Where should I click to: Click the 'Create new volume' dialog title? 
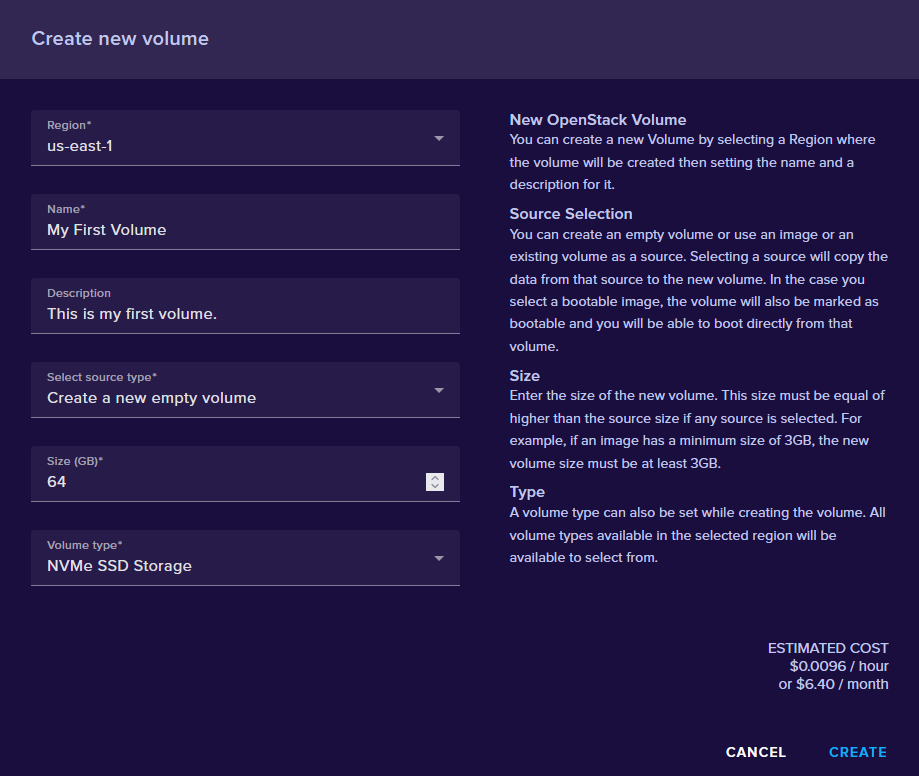120,39
